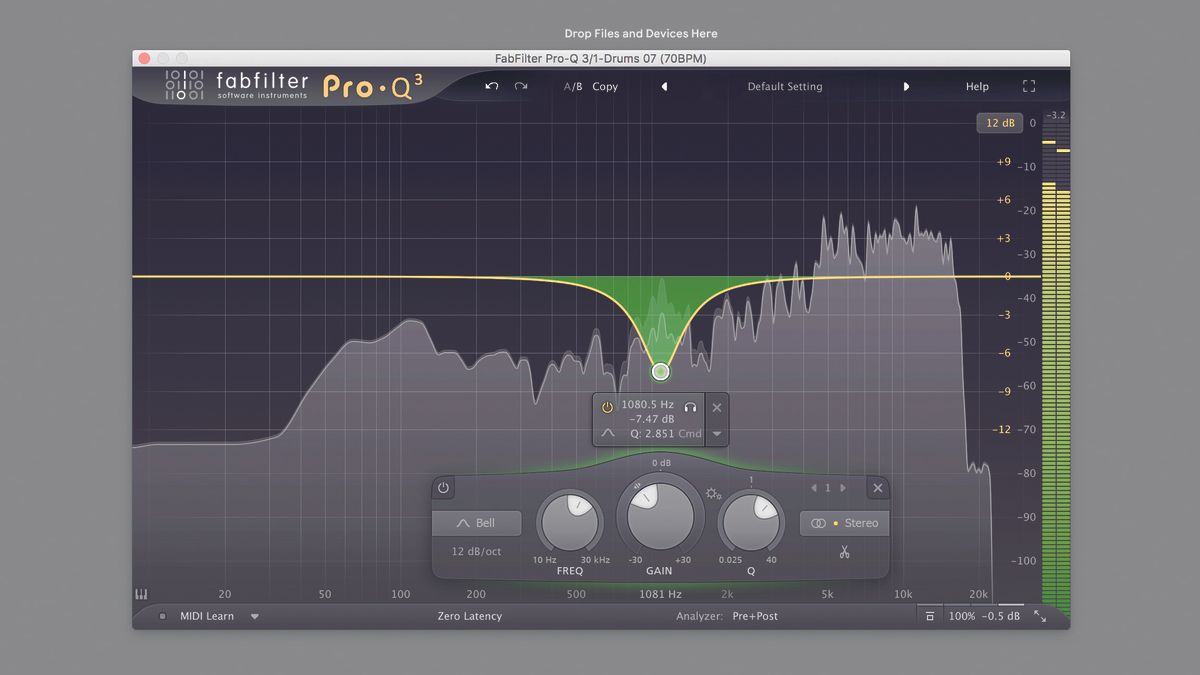The image size is (1200, 675).
Task: Click the Undo arrow icon
Action: [490, 86]
